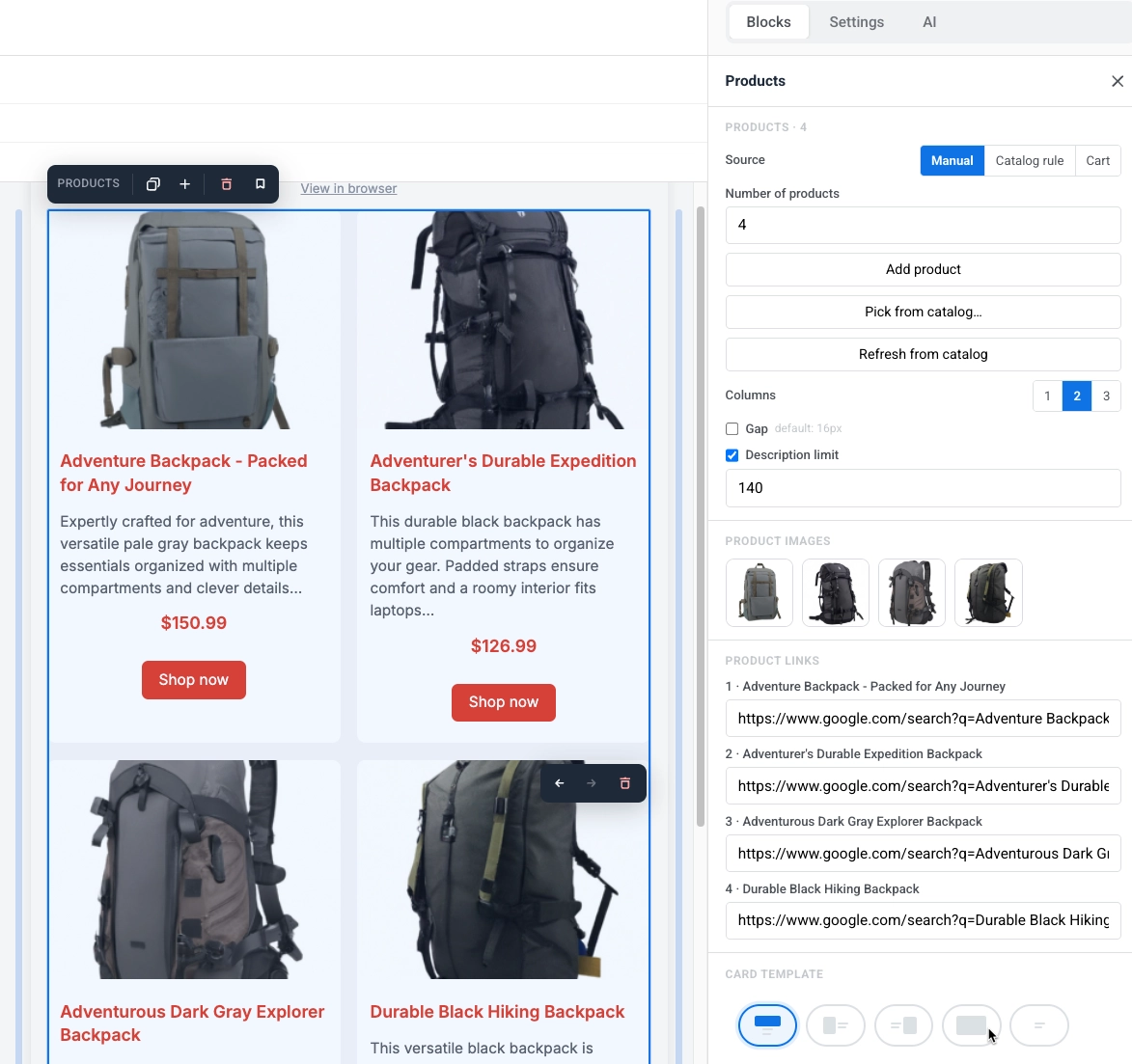The height and width of the screenshot is (1064, 1132).
Task: Click description starting 'This durable black backpack'
Action: pos(492,566)
